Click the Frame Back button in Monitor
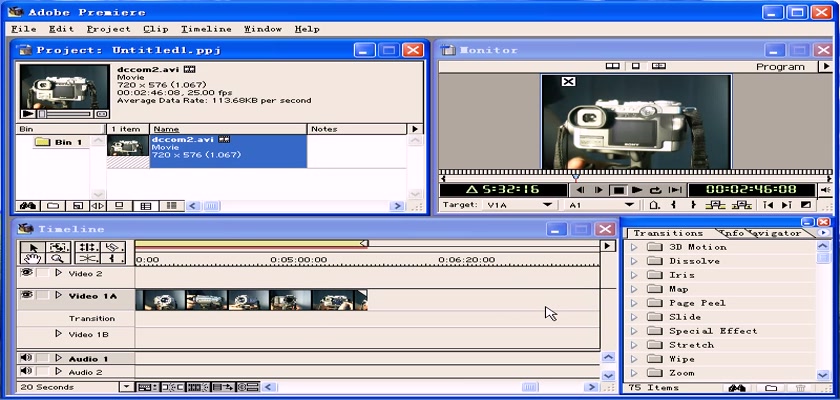840x400 pixels. pyautogui.click(x=579, y=190)
